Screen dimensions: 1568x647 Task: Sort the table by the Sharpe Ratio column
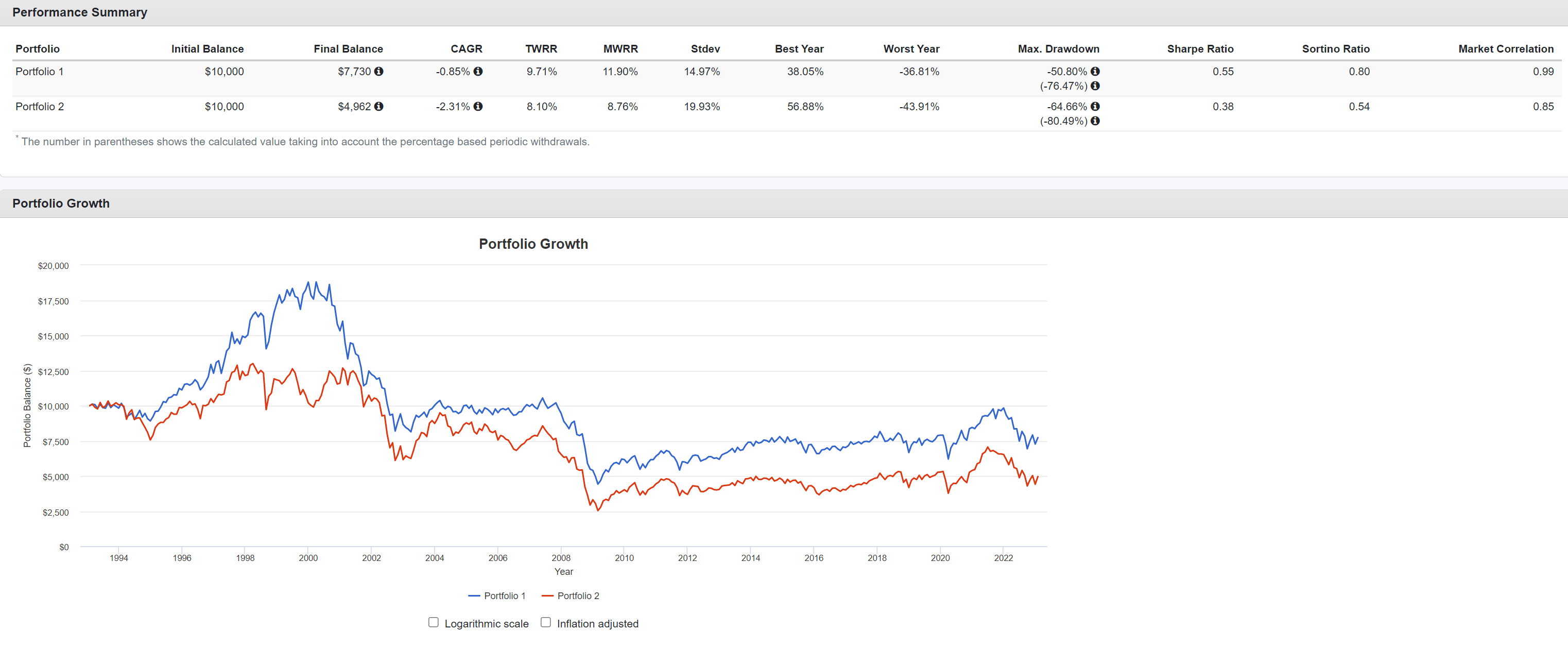point(1200,49)
